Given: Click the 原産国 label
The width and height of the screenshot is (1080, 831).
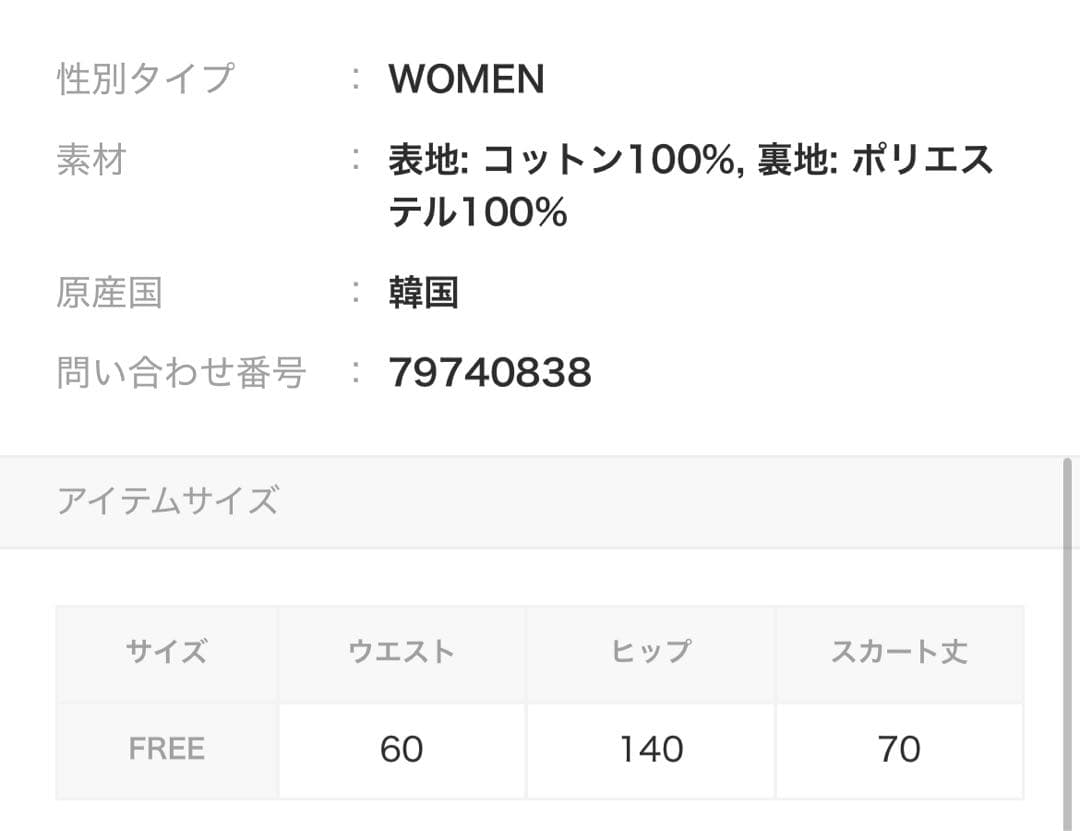Looking at the screenshot, I should tap(109, 293).
